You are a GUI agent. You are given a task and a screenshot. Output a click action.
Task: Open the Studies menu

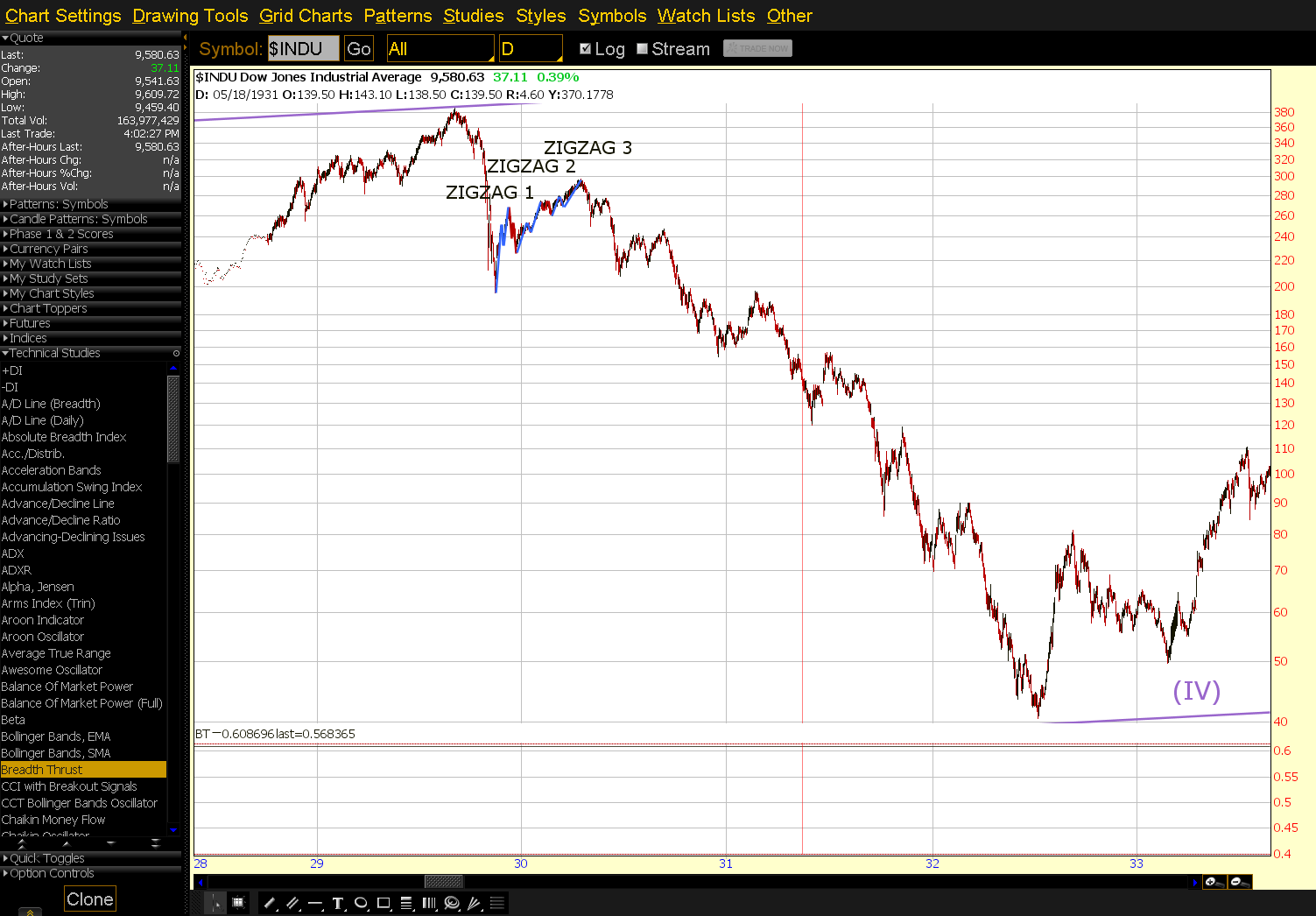click(x=473, y=16)
